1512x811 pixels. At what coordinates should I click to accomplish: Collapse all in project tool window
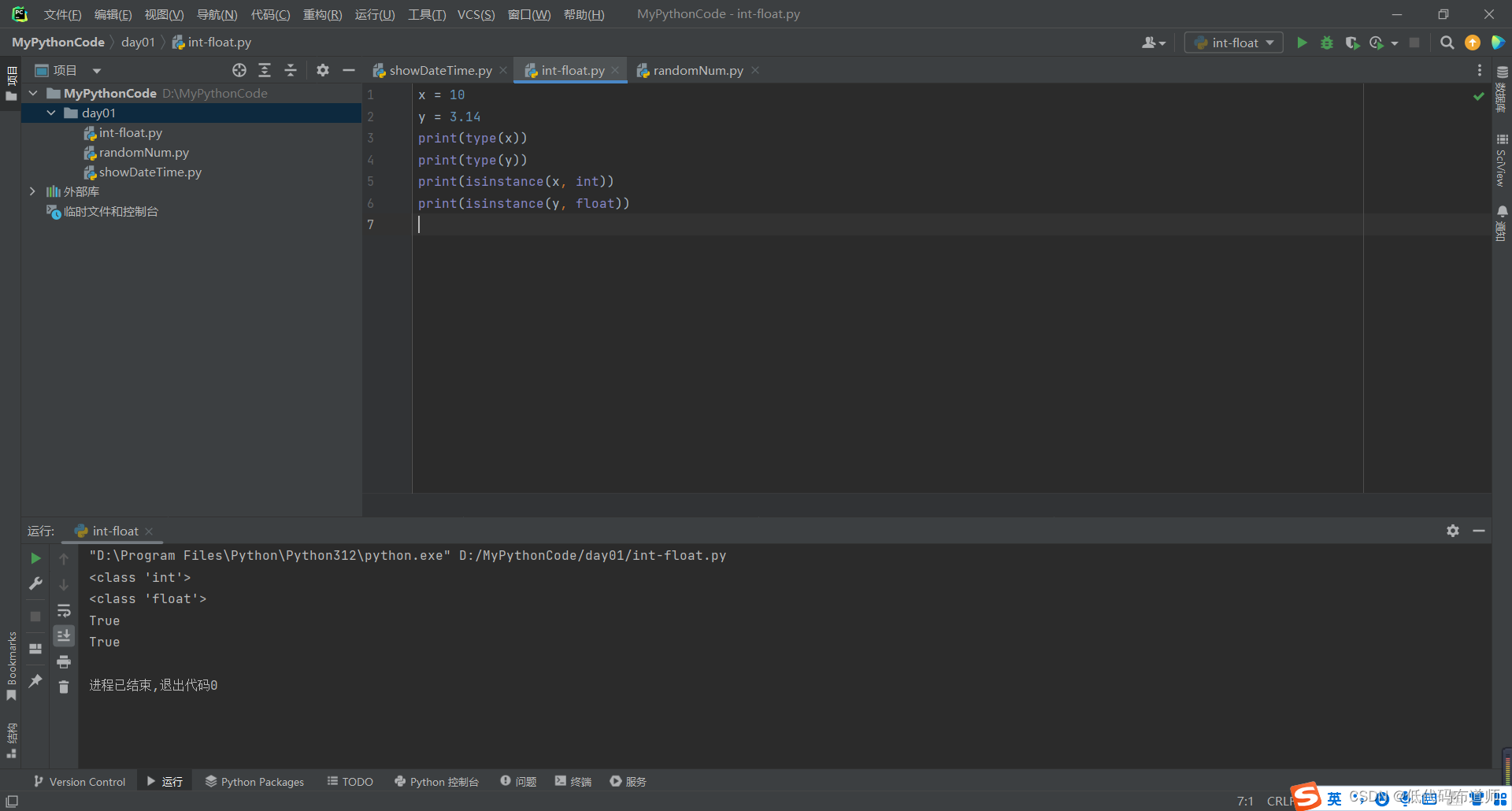(290, 70)
